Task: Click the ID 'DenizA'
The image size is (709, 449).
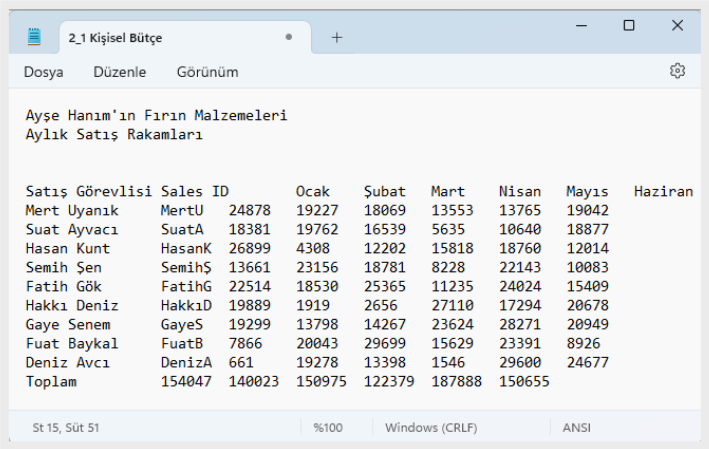Action: tap(186, 362)
